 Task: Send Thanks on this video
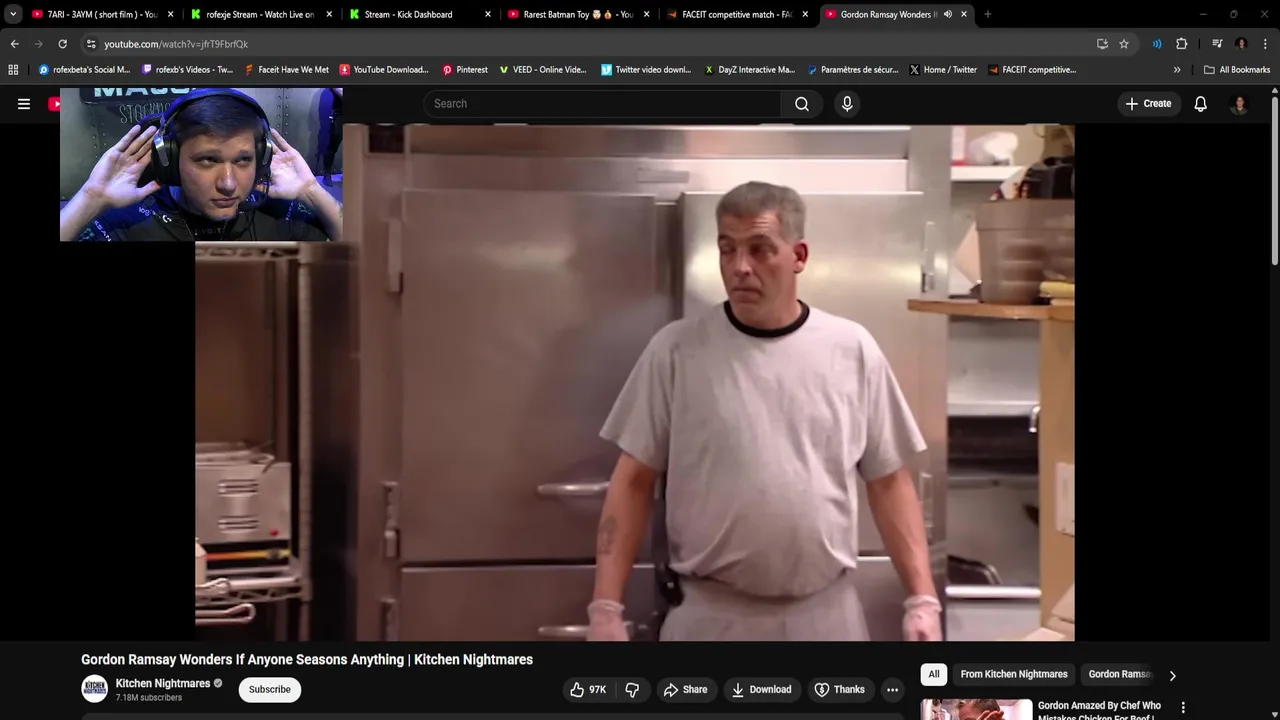pos(840,690)
